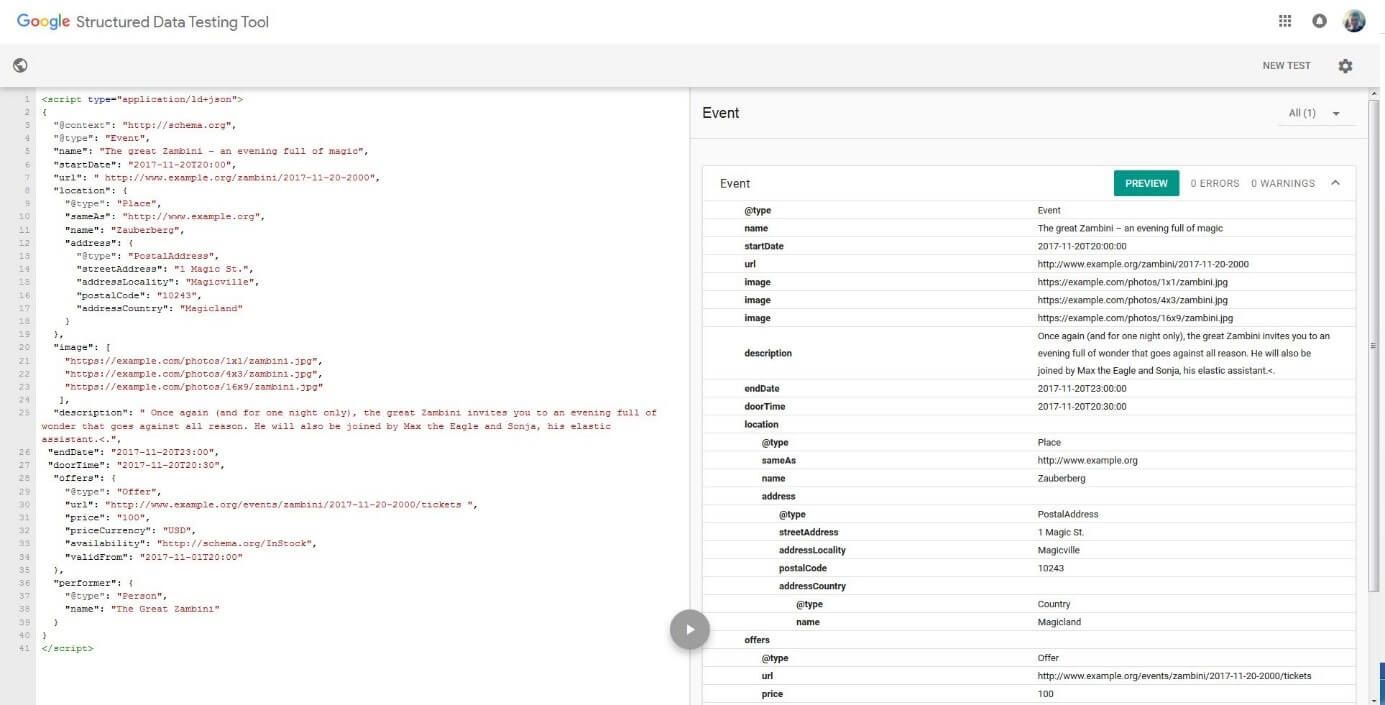
Task: Click code line with "@context" schema.org
Action: [x=145, y=125]
